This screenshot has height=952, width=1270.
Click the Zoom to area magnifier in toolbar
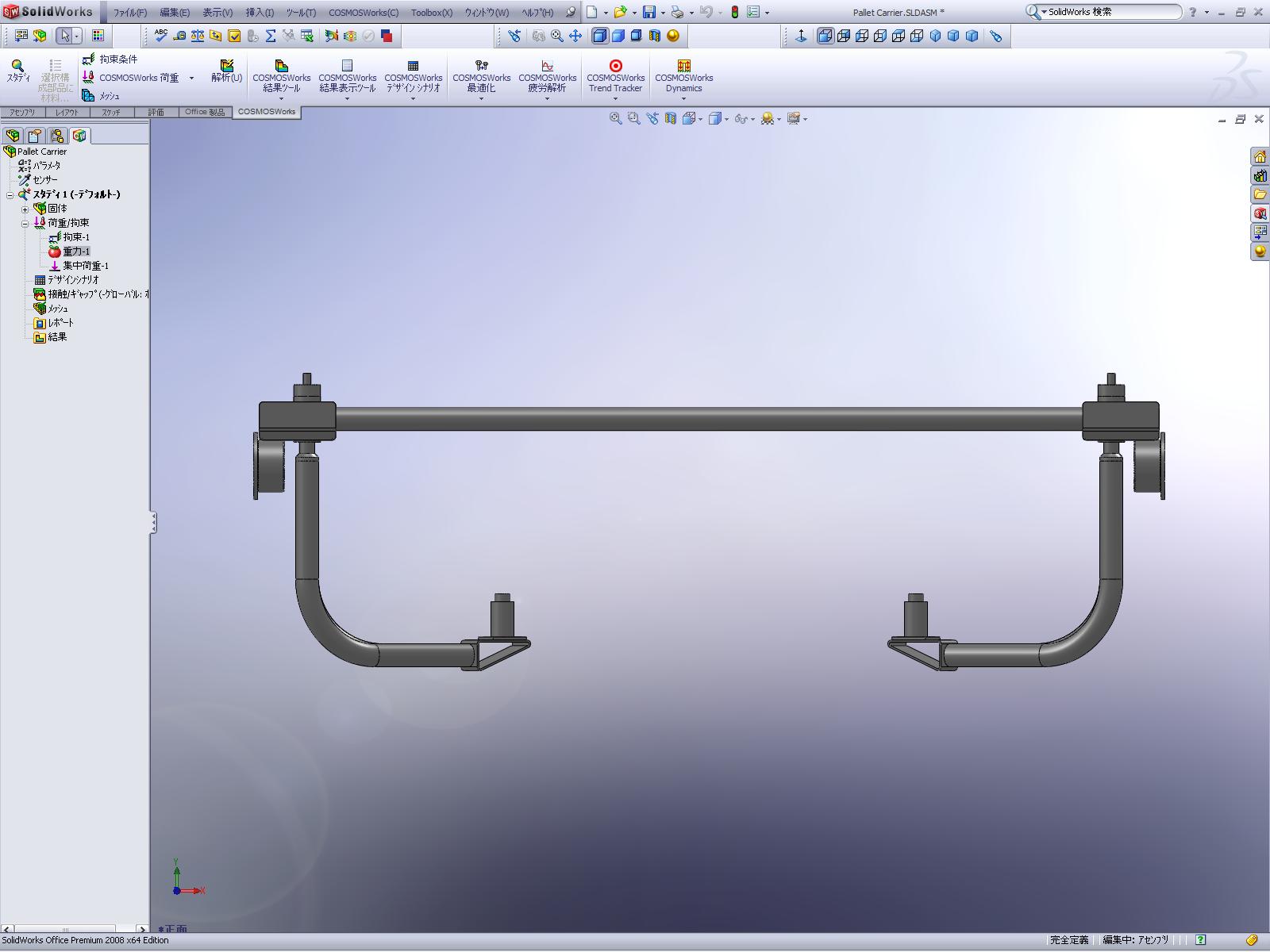(557, 36)
